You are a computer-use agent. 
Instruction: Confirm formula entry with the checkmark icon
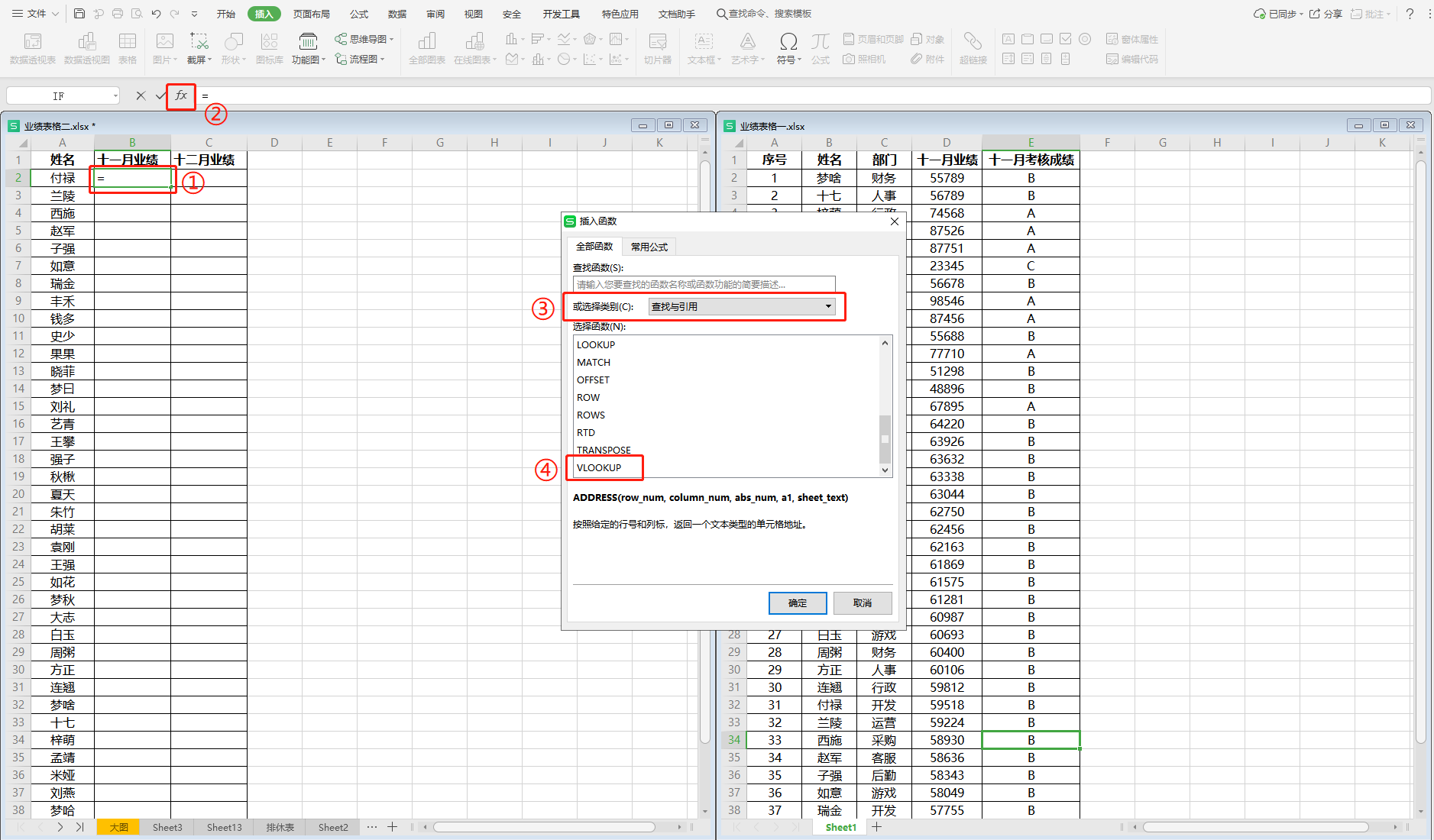pyautogui.click(x=160, y=96)
